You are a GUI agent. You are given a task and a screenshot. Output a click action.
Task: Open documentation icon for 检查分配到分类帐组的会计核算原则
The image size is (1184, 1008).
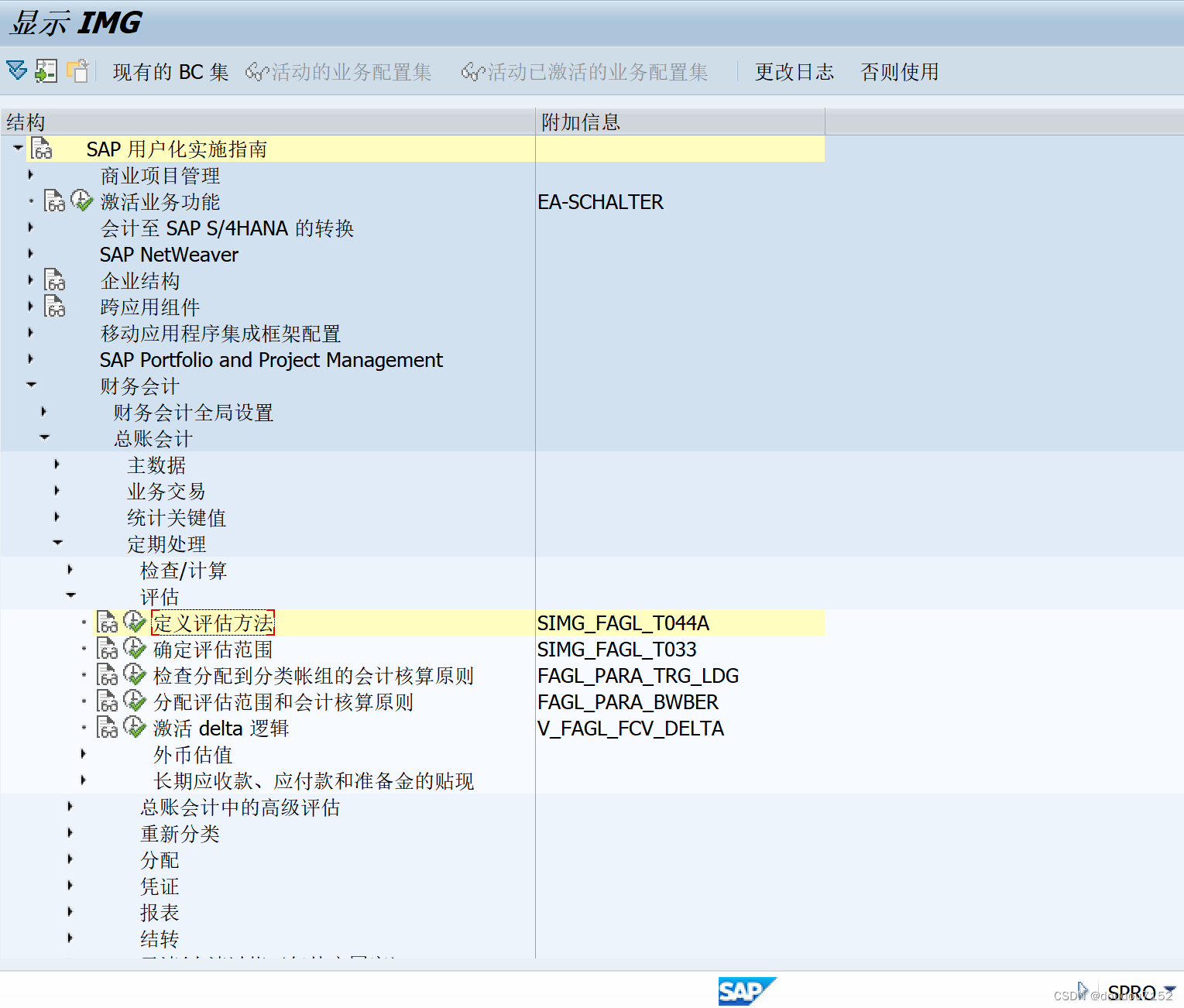[x=107, y=675]
